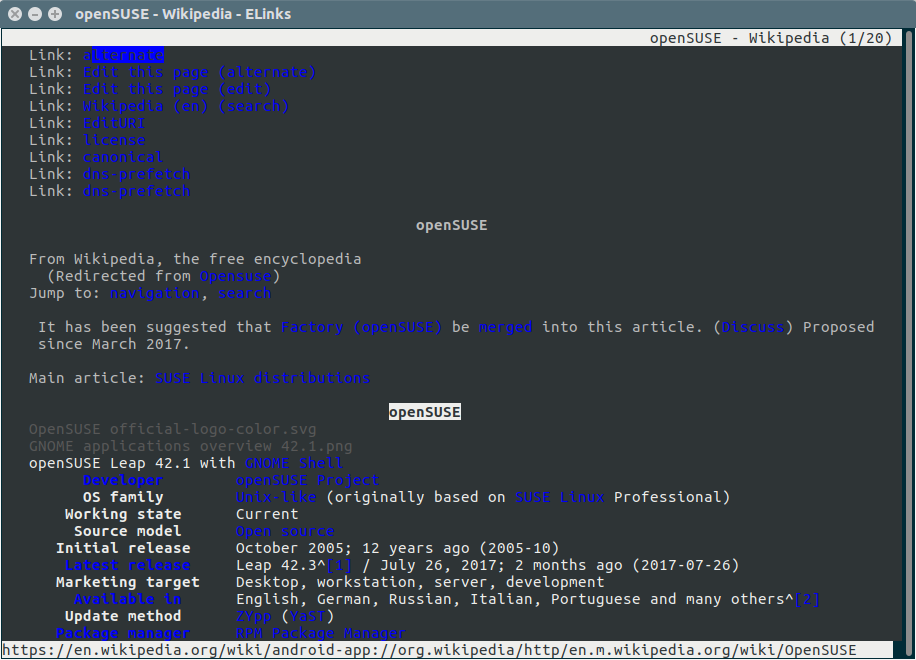Image resolution: width=916 pixels, height=660 pixels.
Task: Follow the EditURI link
Action: click(x=114, y=123)
